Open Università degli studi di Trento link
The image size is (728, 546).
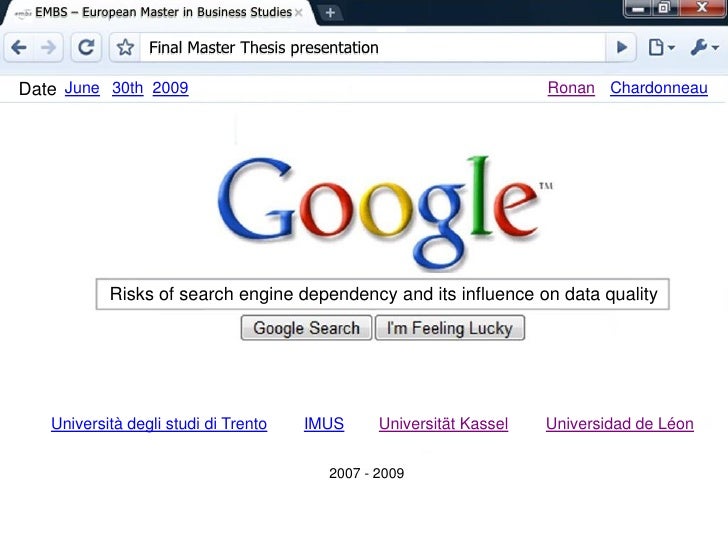tap(159, 424)
